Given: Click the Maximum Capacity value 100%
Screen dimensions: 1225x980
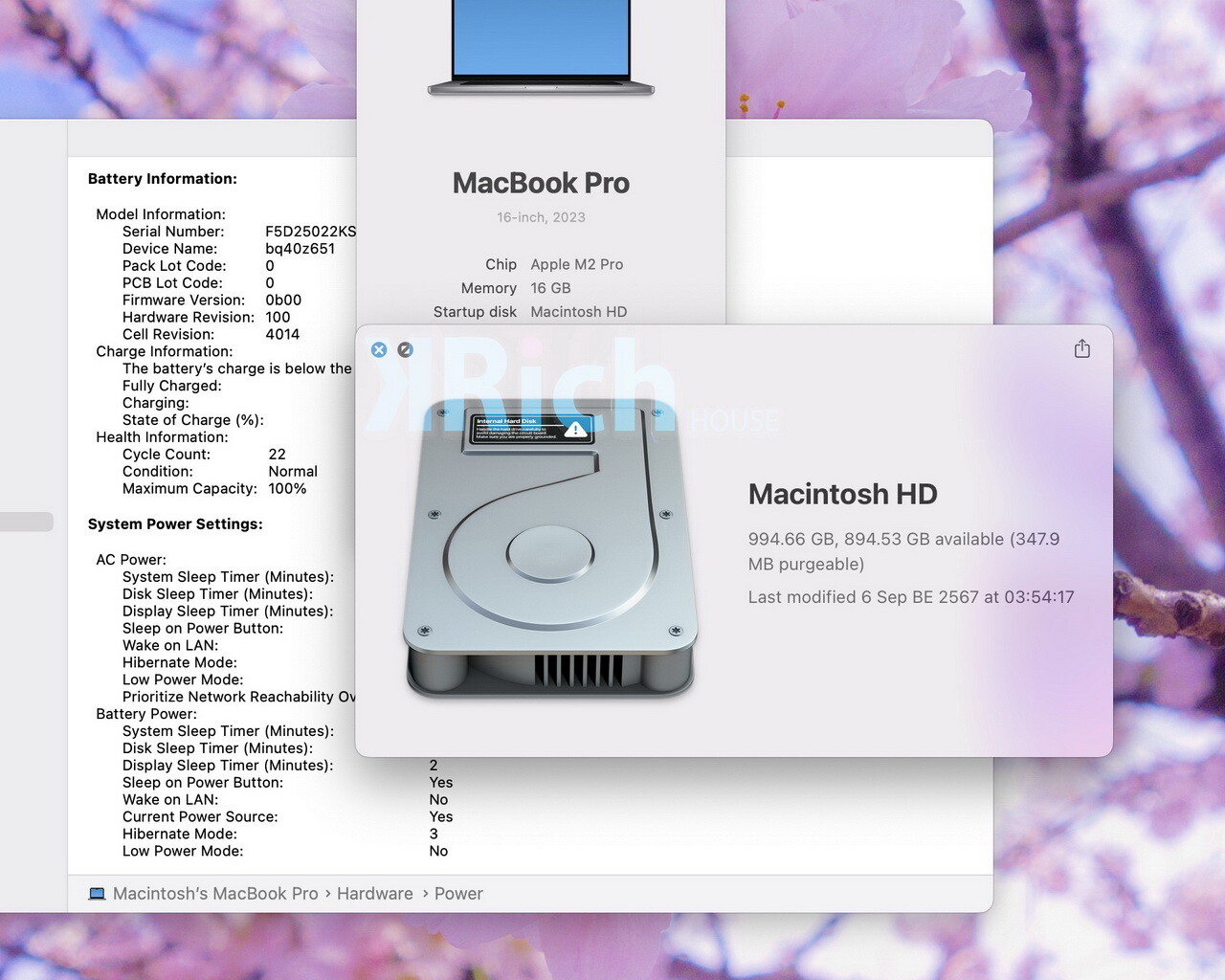Looking at the screenshot, I should click(x=287, y=489).
